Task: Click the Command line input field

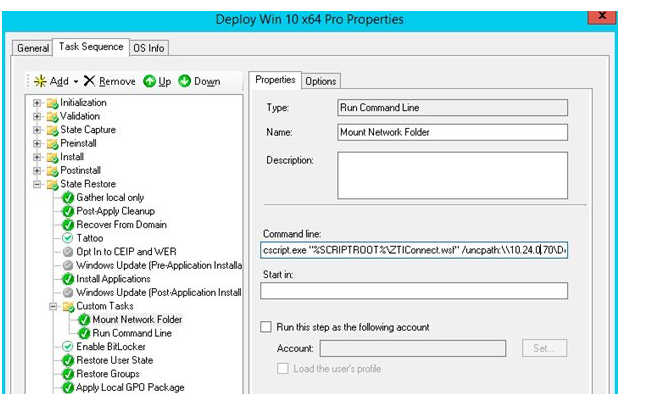Action: point(414,250)
